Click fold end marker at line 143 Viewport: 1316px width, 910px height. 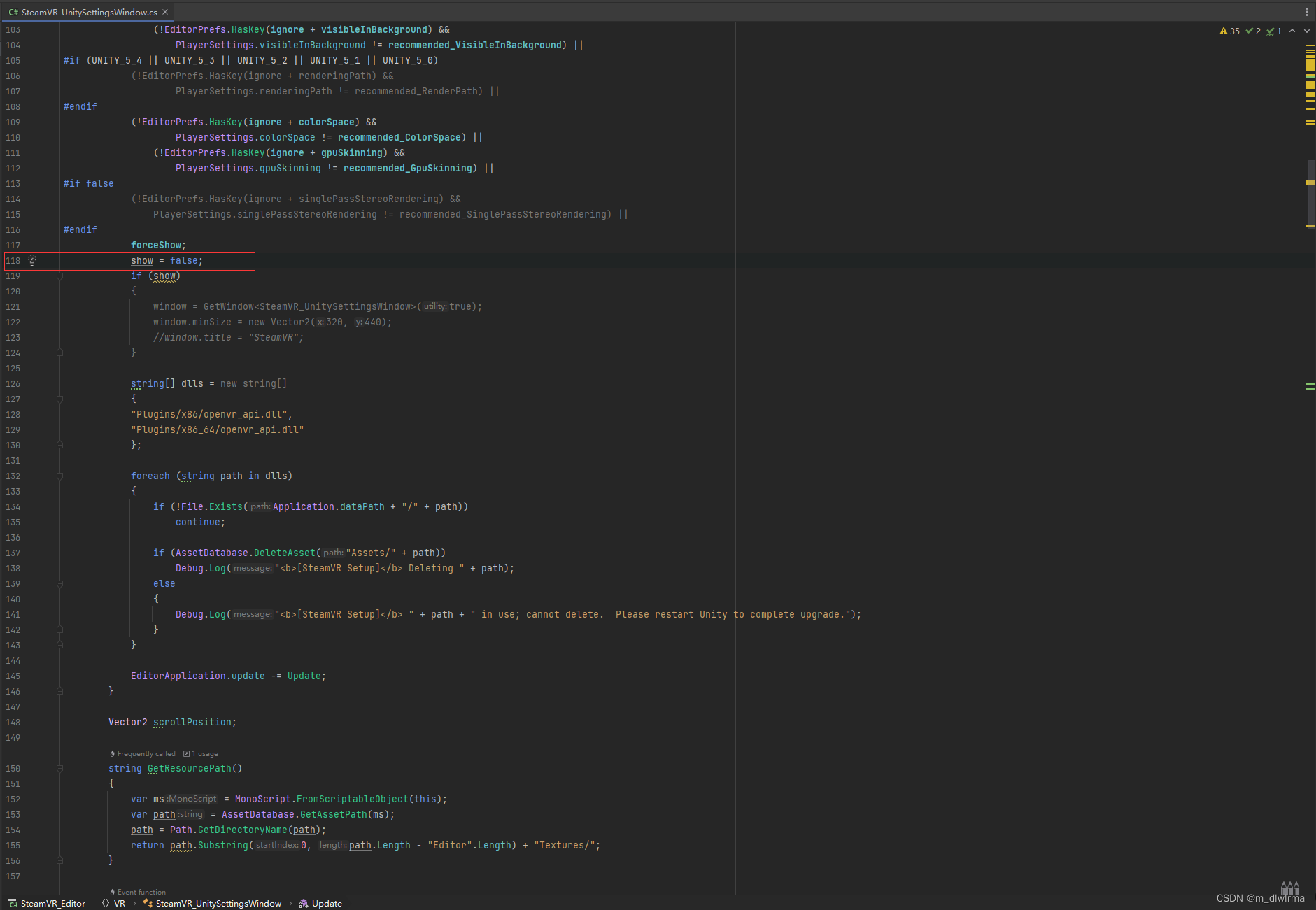pyautogui.click(x=59, y=645)
